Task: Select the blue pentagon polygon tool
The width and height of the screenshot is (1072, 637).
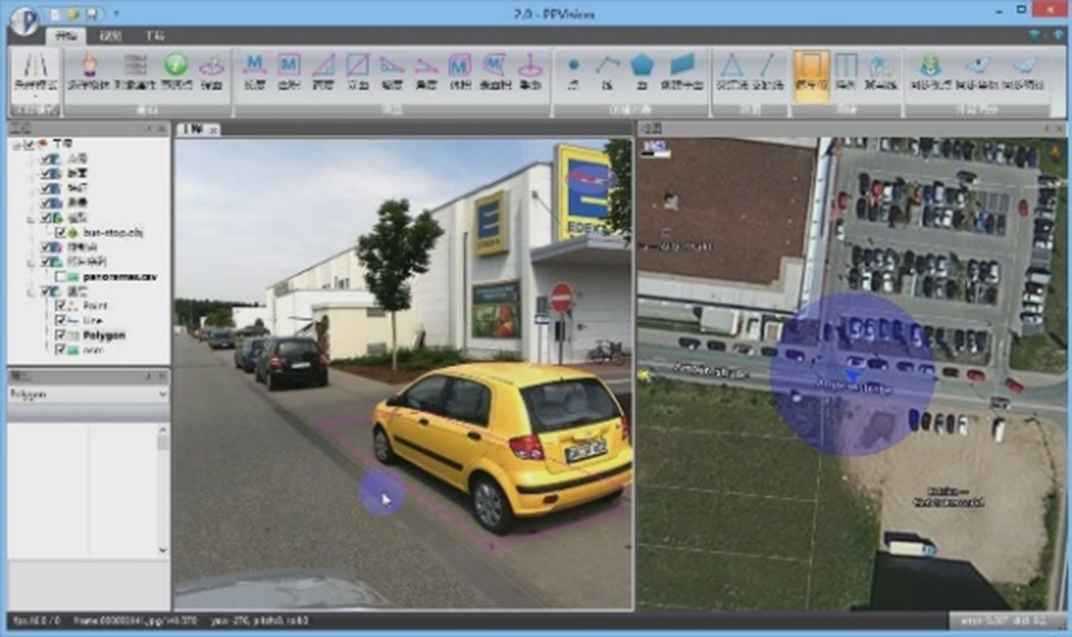Action: tap(642, 67)
